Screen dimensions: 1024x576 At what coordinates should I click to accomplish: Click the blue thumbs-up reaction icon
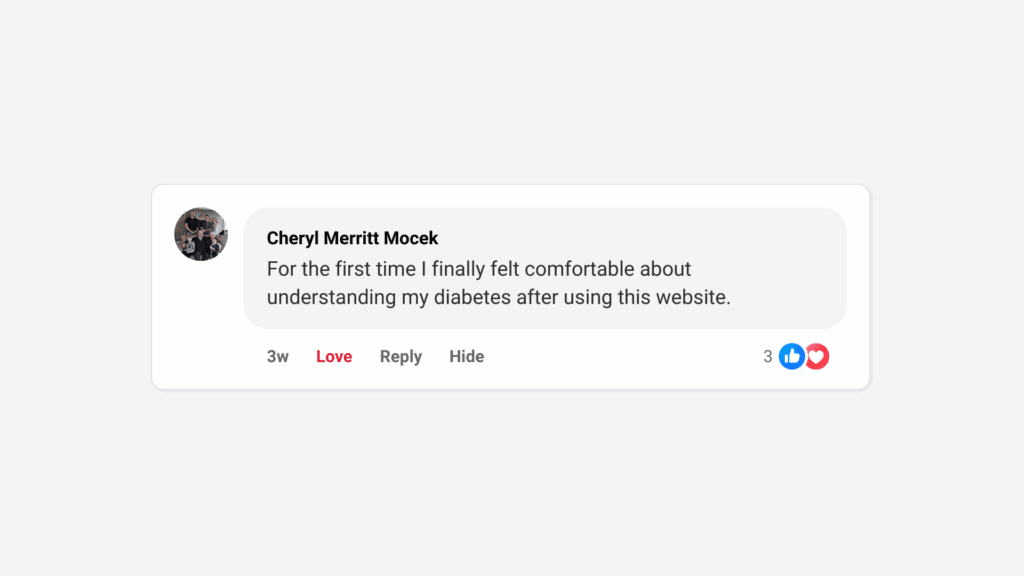pyautogui.click(x=792, y=356)
